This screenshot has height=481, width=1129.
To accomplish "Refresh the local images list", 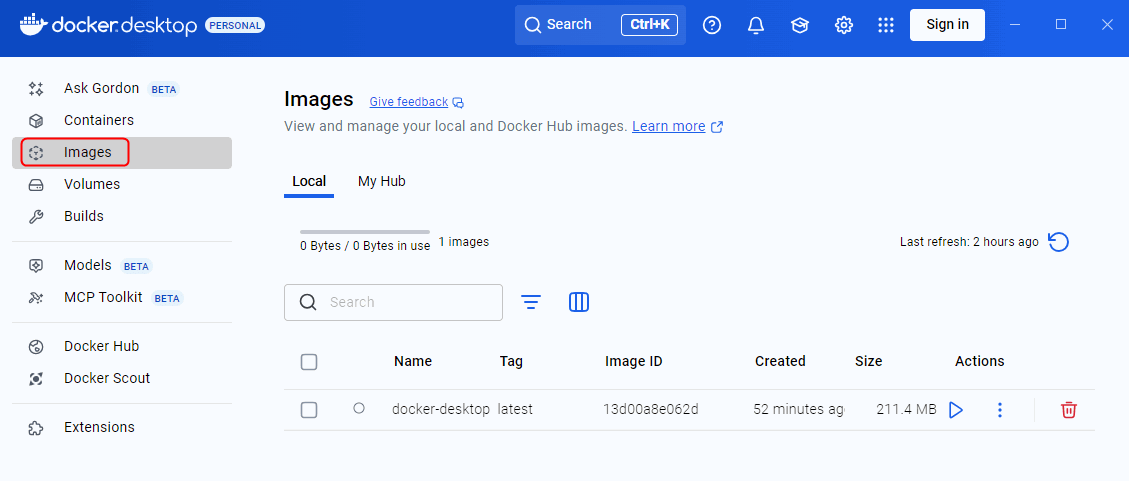I will click(1058, 242).
